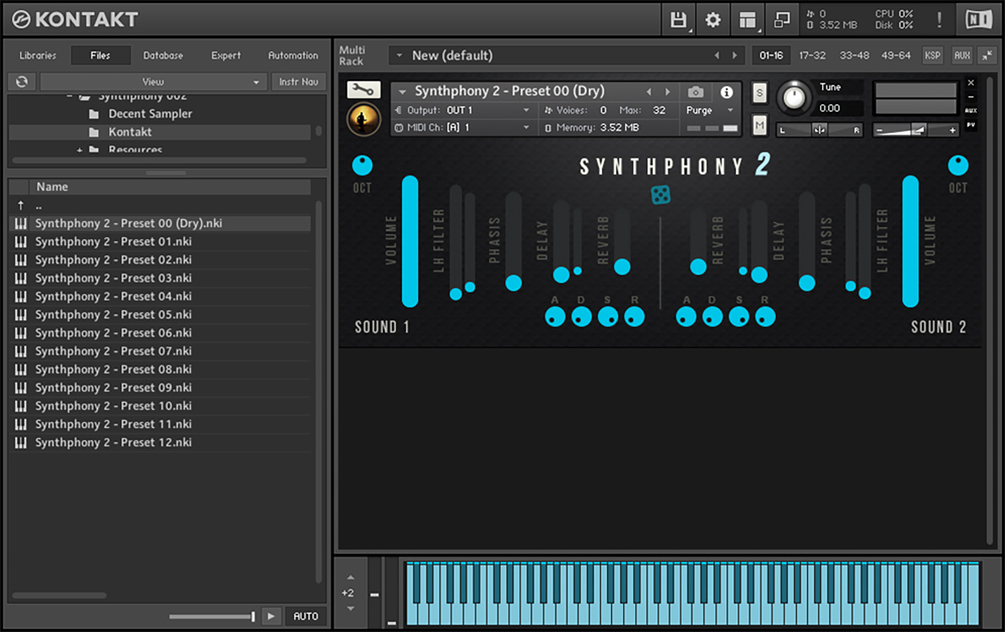Screen dimensions: 1005x632
Task: Toggle minimized view icon
Action: [x=782, y=20]
